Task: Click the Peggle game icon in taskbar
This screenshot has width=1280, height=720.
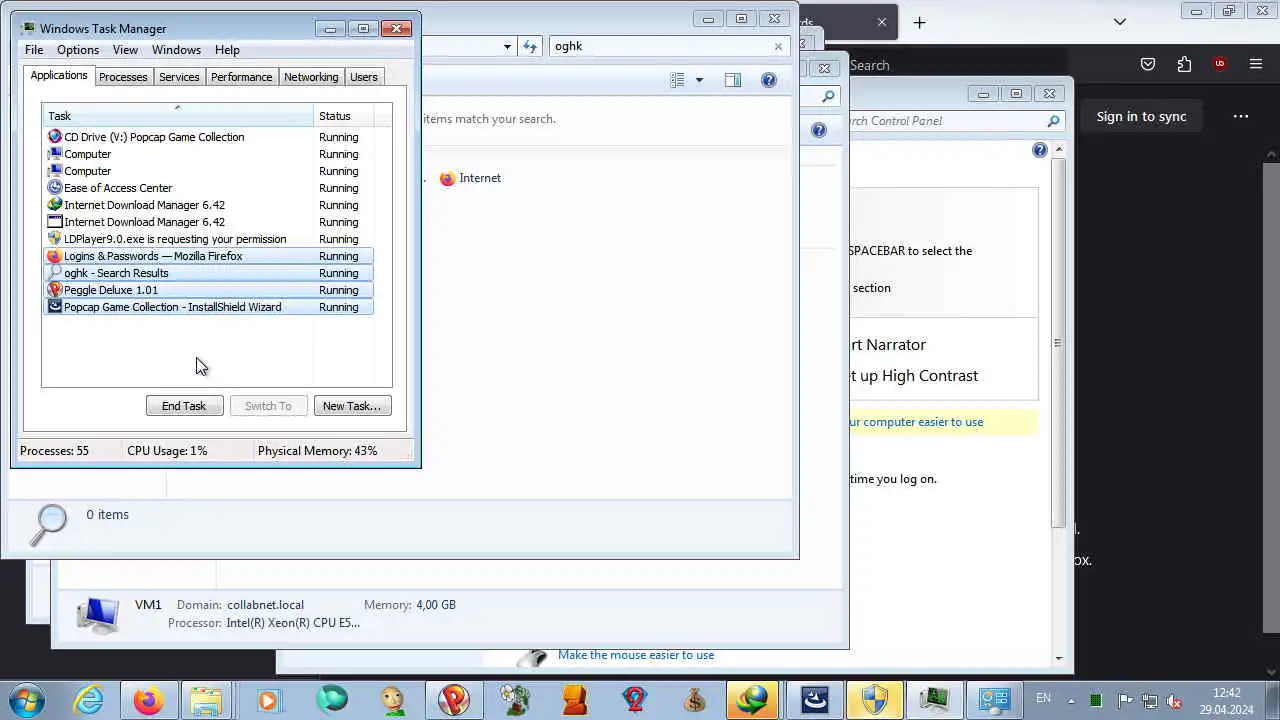Action: tap(454, 699)
